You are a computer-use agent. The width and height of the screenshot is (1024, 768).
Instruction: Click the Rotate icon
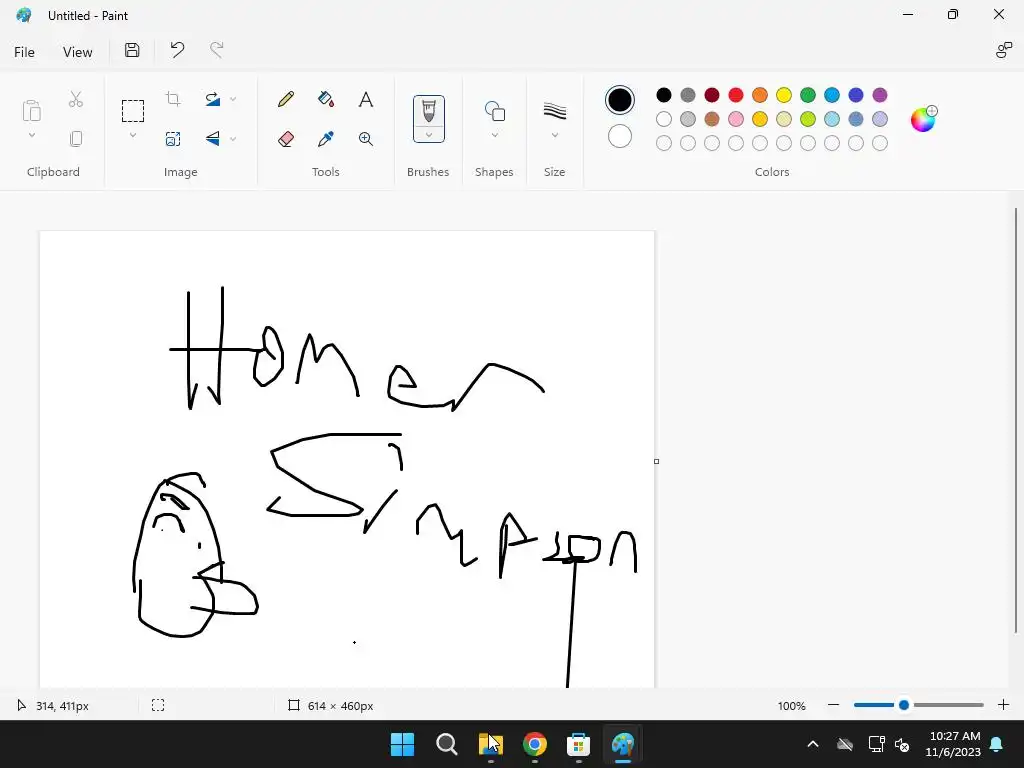click(212, 99)
